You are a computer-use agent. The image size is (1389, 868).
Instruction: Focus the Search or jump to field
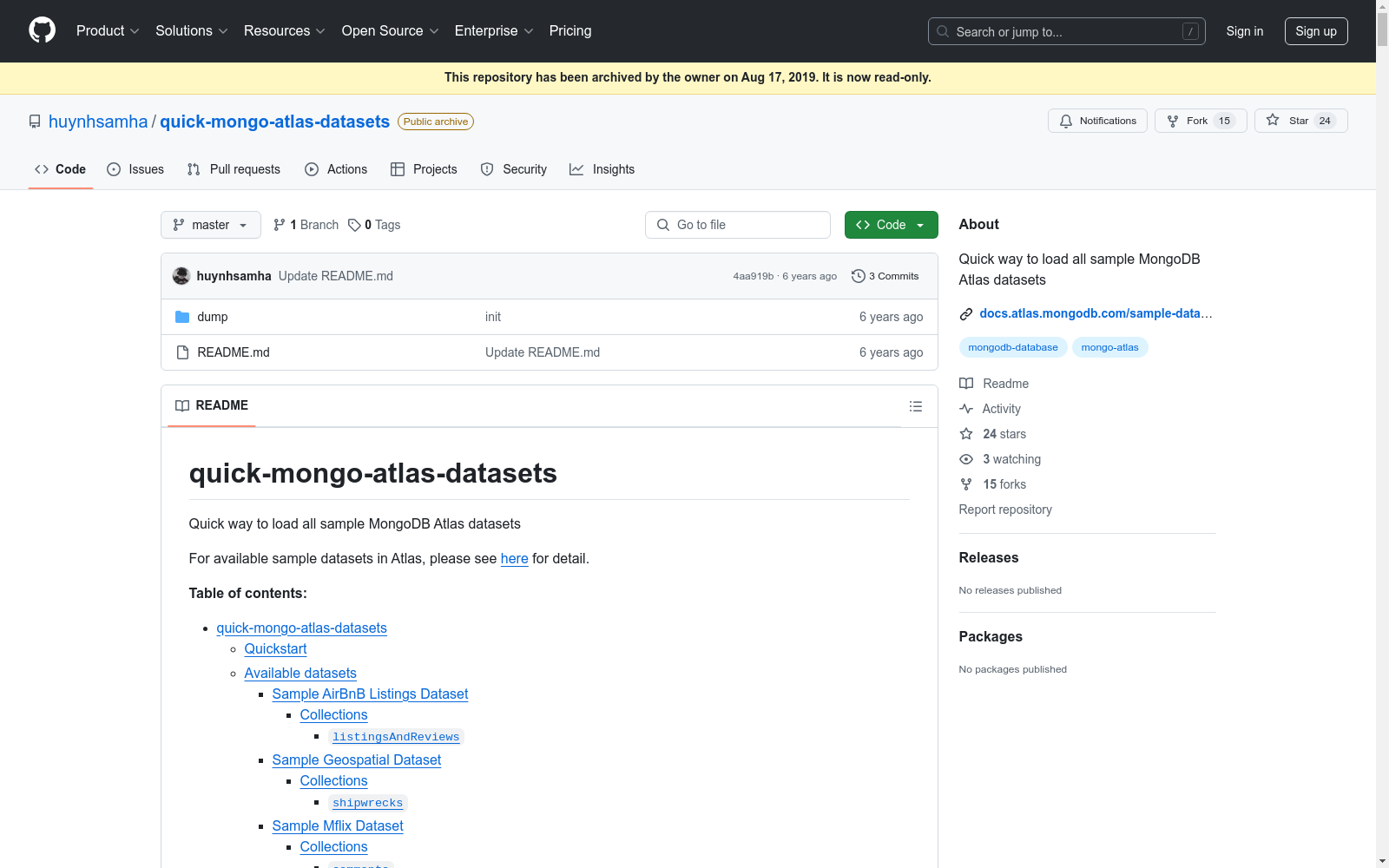pyautogui.click(x=1067, y=31)
